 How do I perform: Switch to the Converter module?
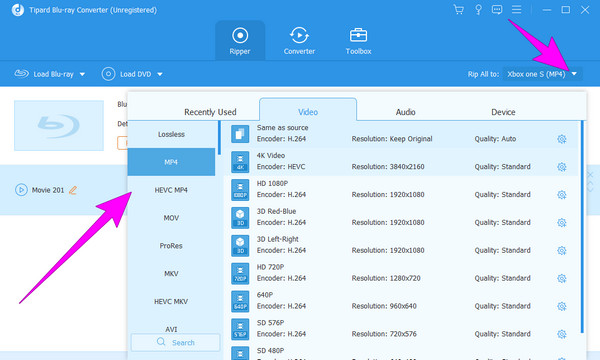pos(299,41)
